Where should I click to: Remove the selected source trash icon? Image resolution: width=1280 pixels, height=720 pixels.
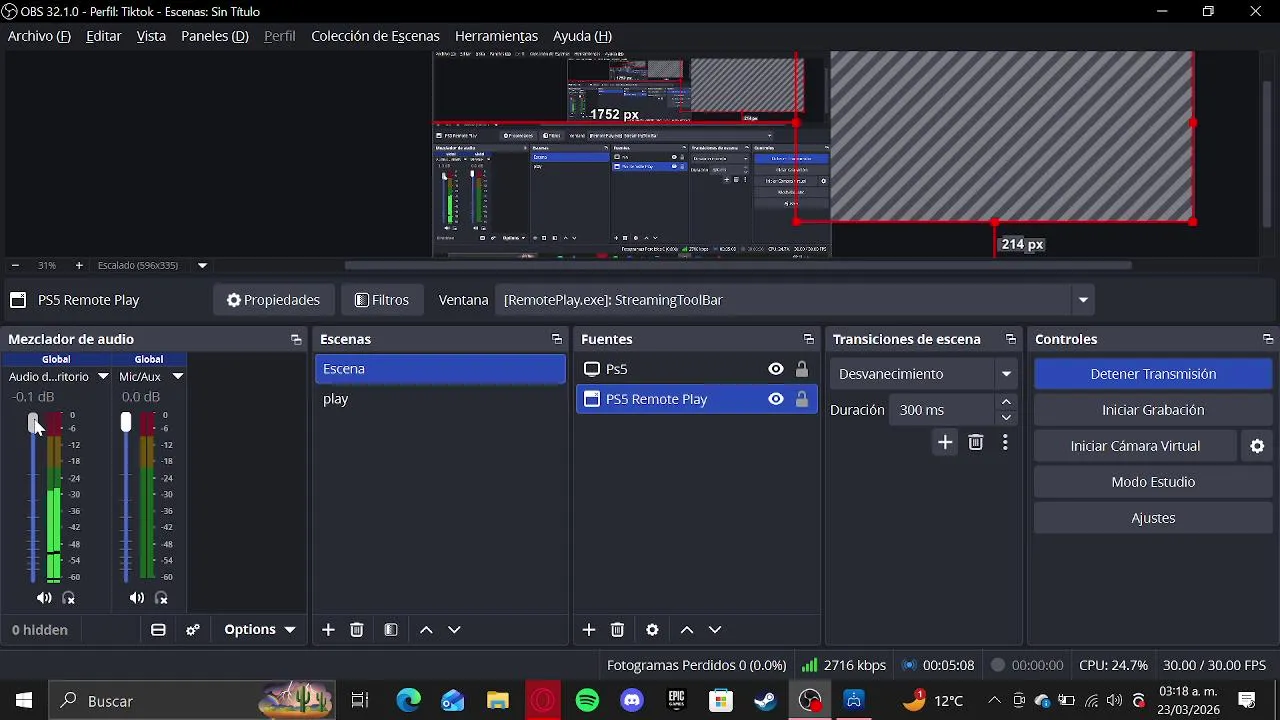[618, 630]
